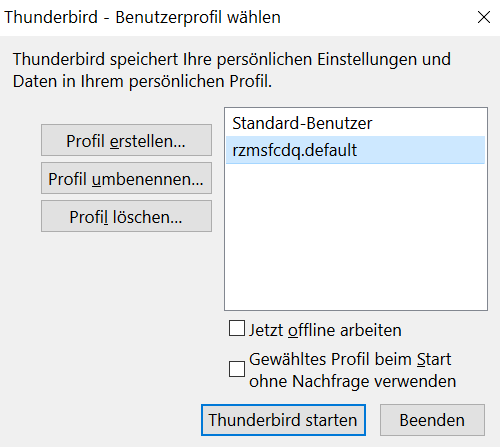Enable the Jetzt offline arbeiten checkbox

point(237,328)
